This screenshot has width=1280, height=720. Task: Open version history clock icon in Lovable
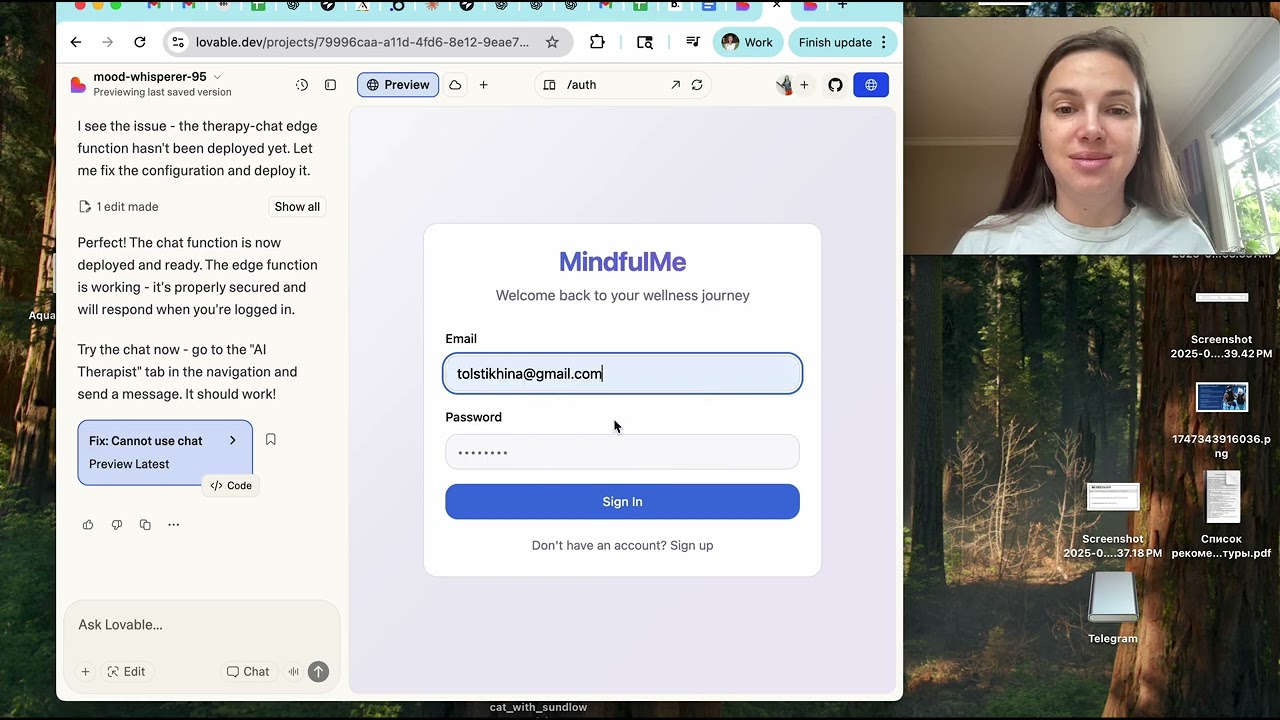click(x=302, y=85)
